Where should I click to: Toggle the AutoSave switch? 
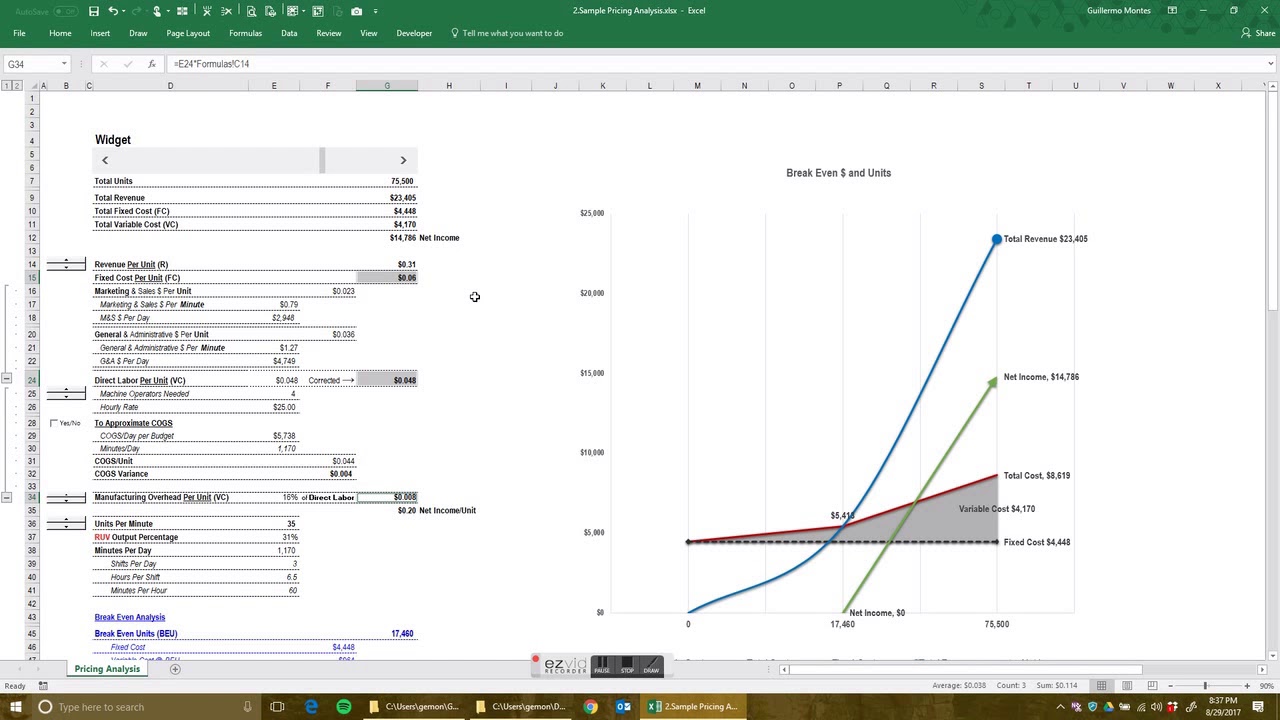tap(66, 11)
